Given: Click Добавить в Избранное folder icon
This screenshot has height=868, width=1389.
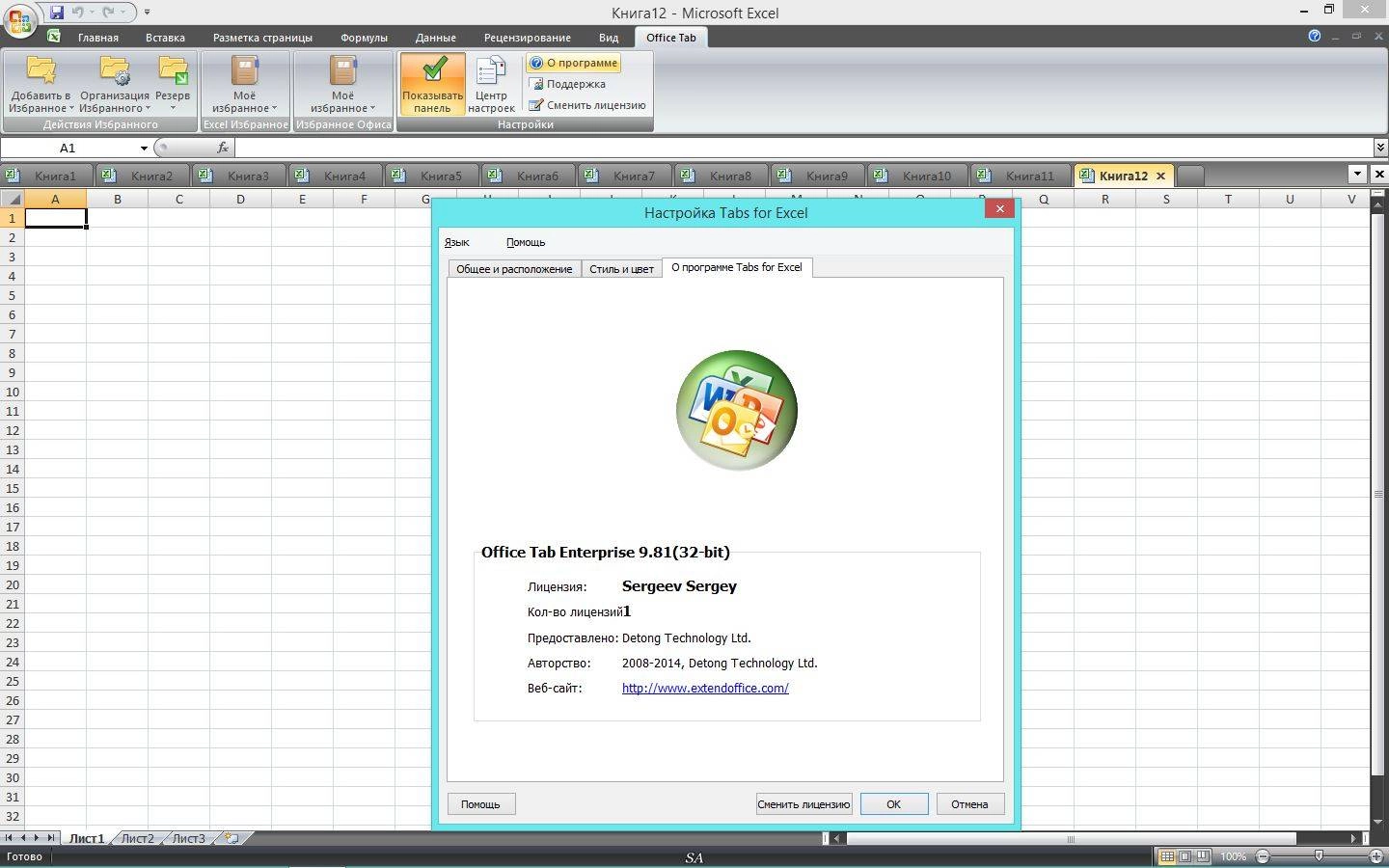Looking at the screenshot, I should point(41,70).
